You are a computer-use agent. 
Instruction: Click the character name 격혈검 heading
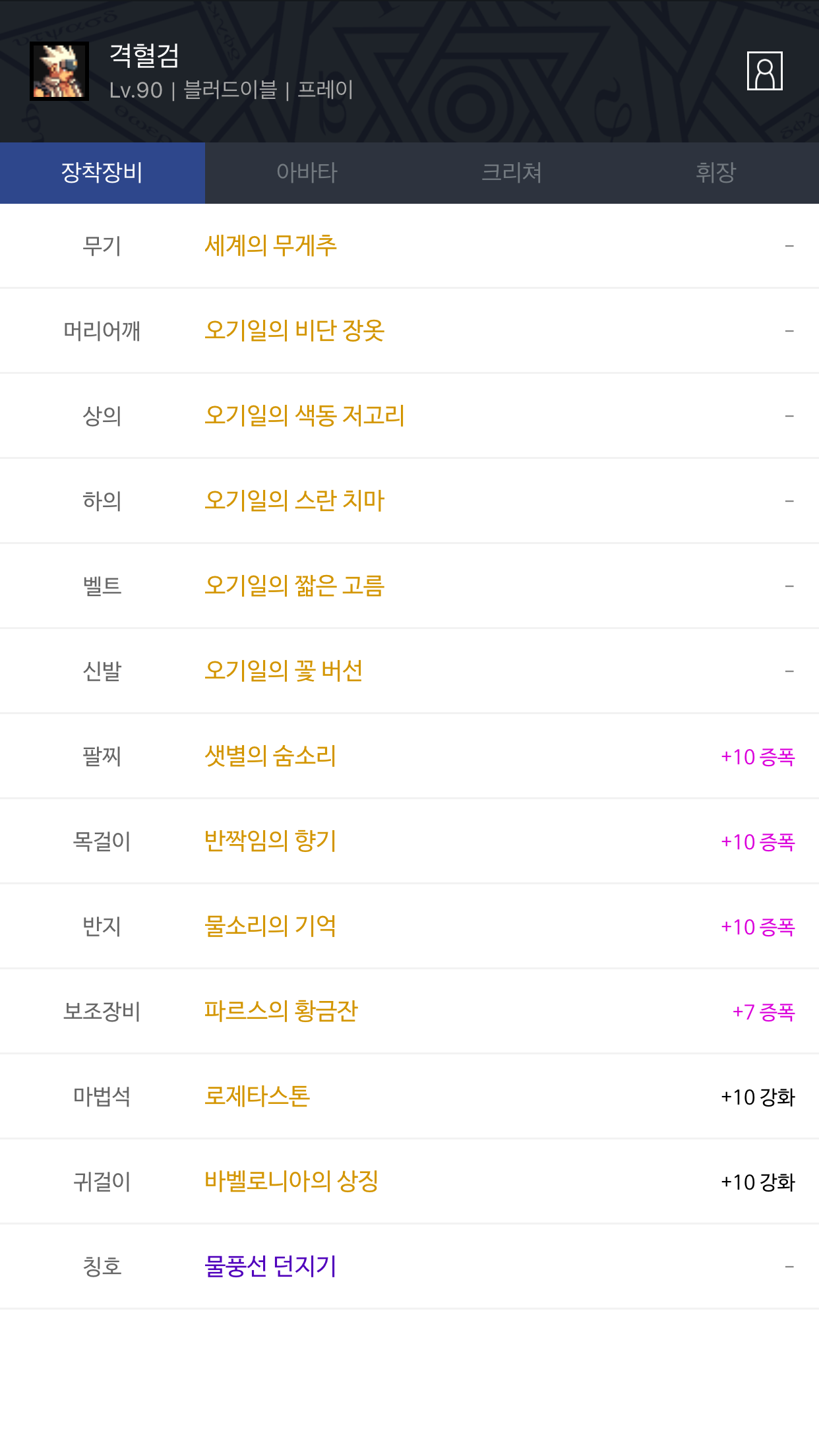point(144,55)
